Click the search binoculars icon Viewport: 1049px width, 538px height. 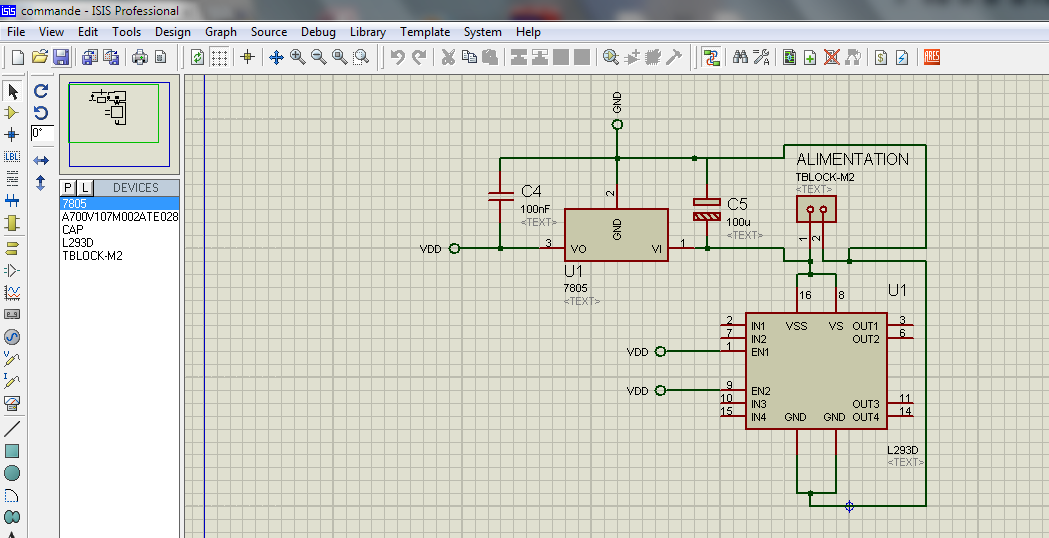tap(740, 57)
